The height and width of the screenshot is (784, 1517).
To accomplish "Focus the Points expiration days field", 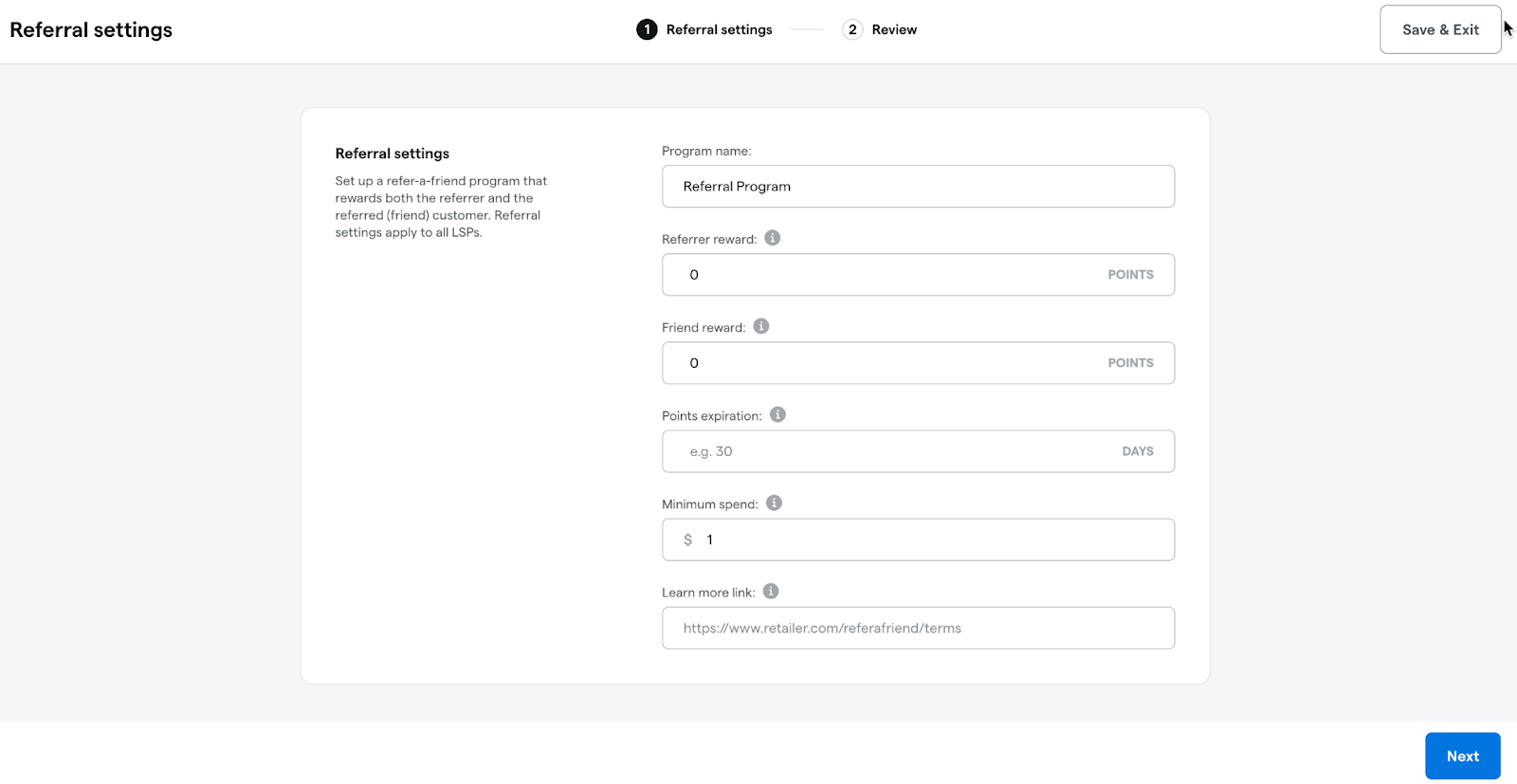I will point(918,451).
